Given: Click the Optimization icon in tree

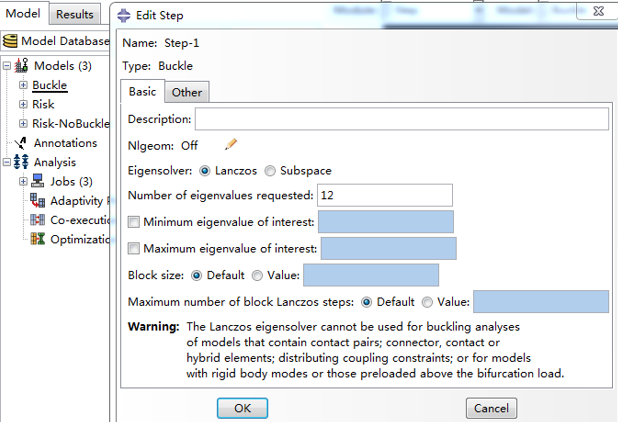Looking at the screenshot, I should [38, 238].
